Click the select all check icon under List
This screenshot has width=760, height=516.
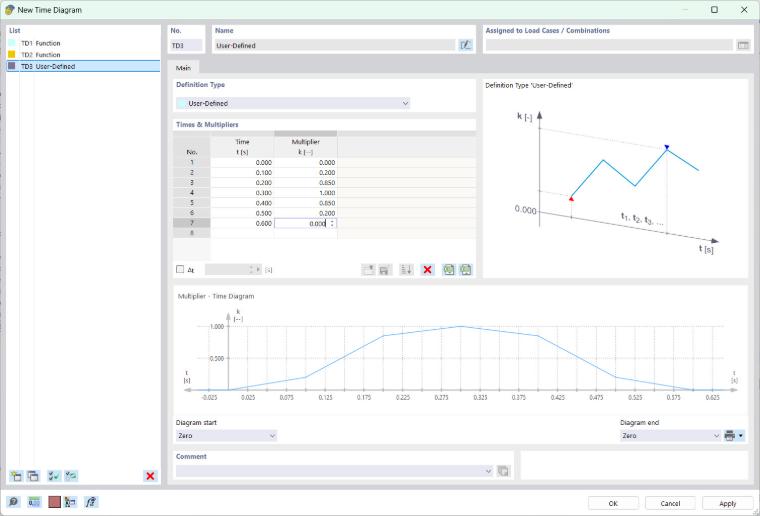pos(54,476)
